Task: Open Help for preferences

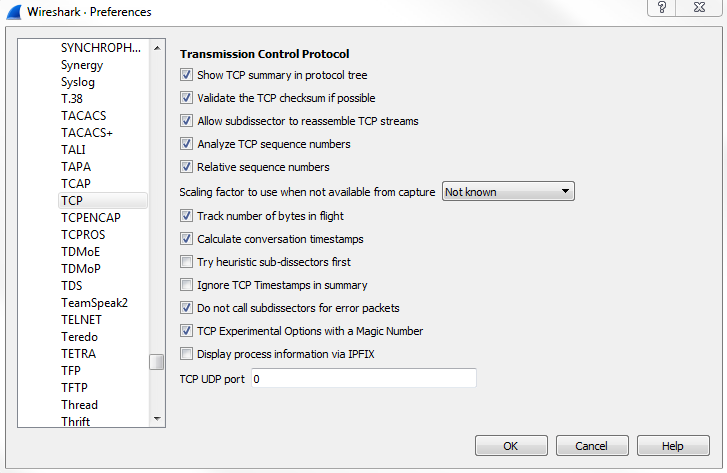Action: (x=672, y=446)
